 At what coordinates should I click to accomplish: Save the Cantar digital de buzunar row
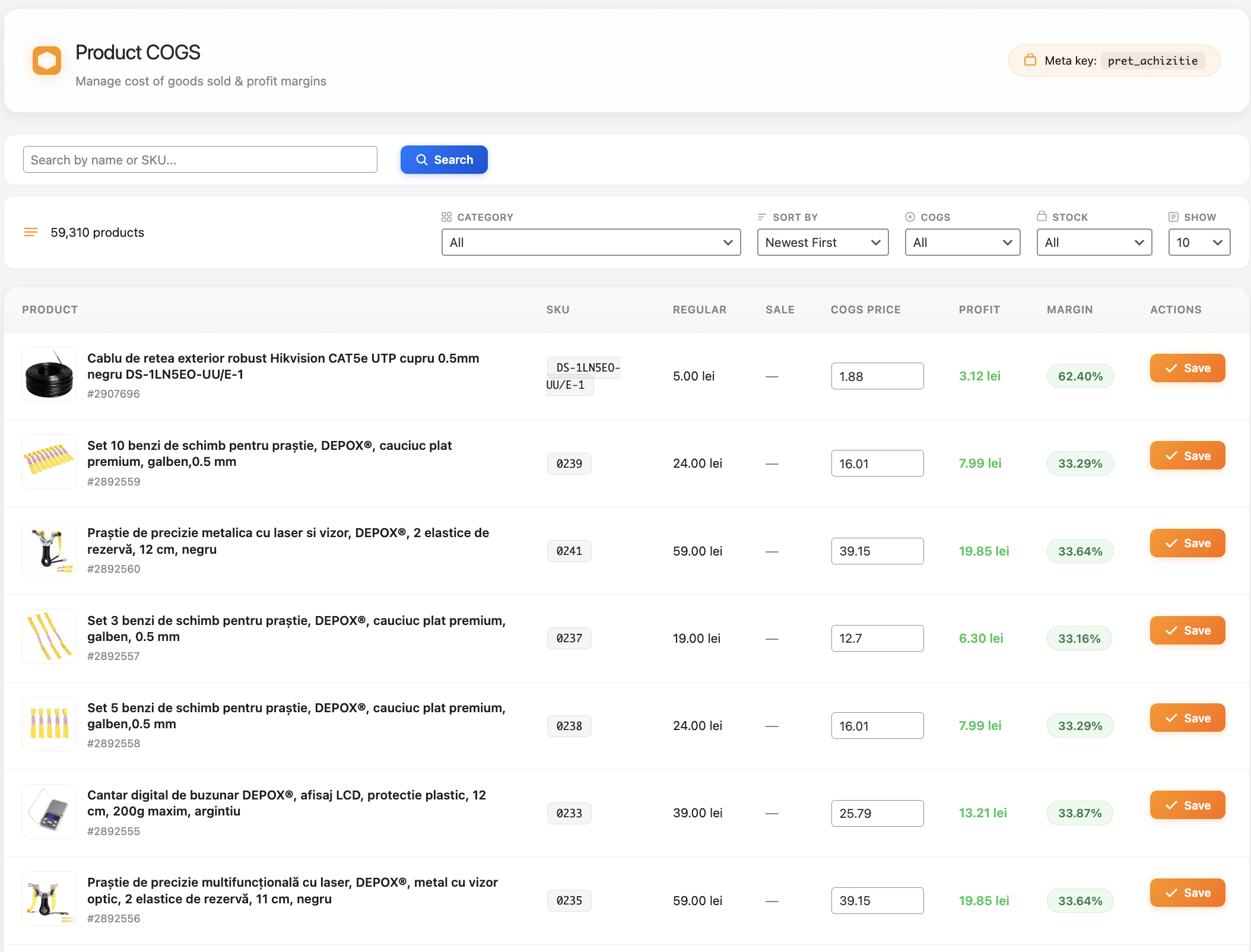(1187, 805)
